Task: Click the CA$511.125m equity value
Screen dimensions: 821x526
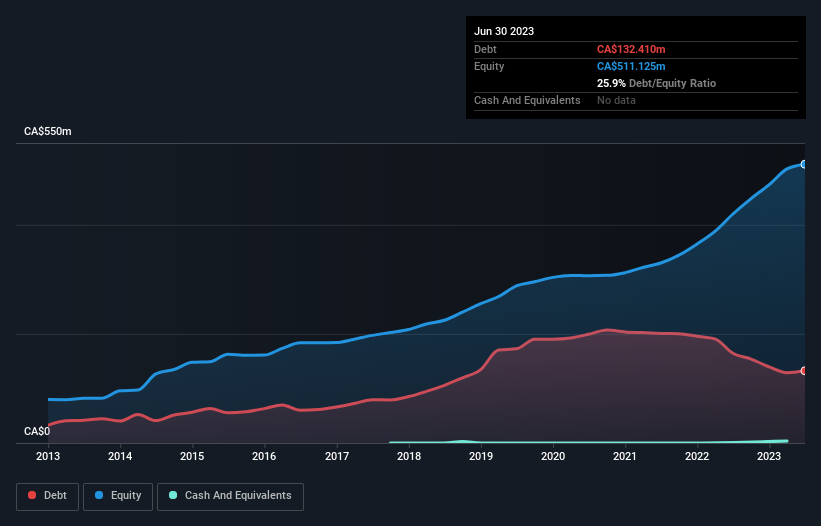Action: point(631,66)
